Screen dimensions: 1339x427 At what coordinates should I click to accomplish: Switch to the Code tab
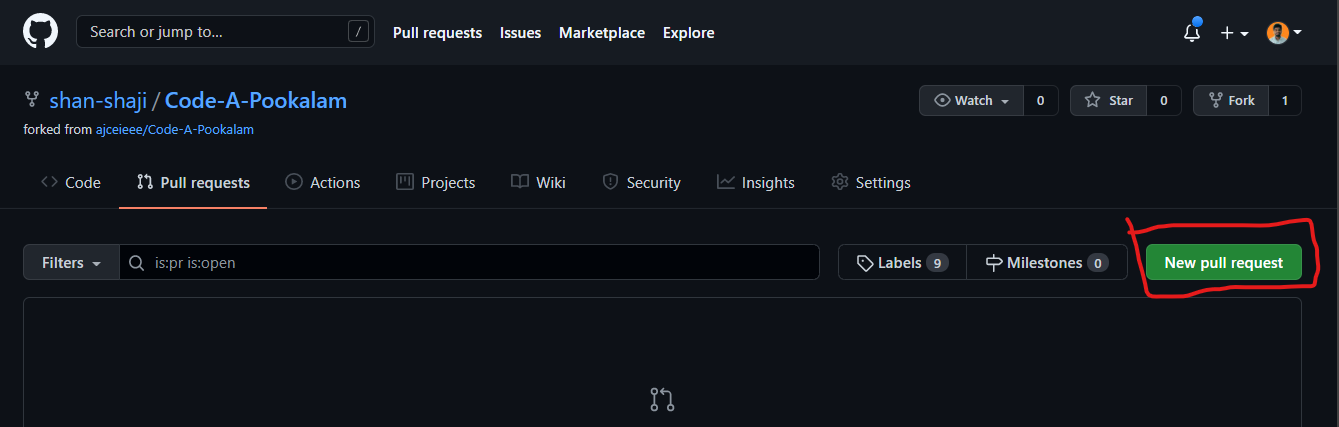71,182
